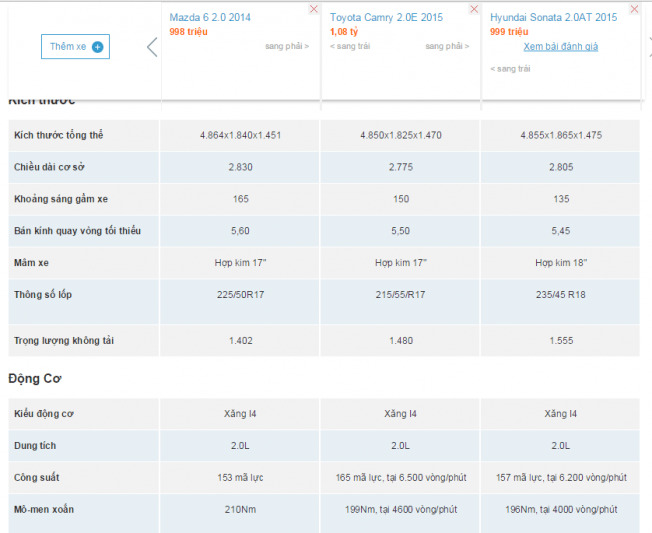The height and width of the screenshot is (533, 652).
Task: Select the Kích thước tổng thể row label
Action: pyautogui.click(x=59, y=135)
